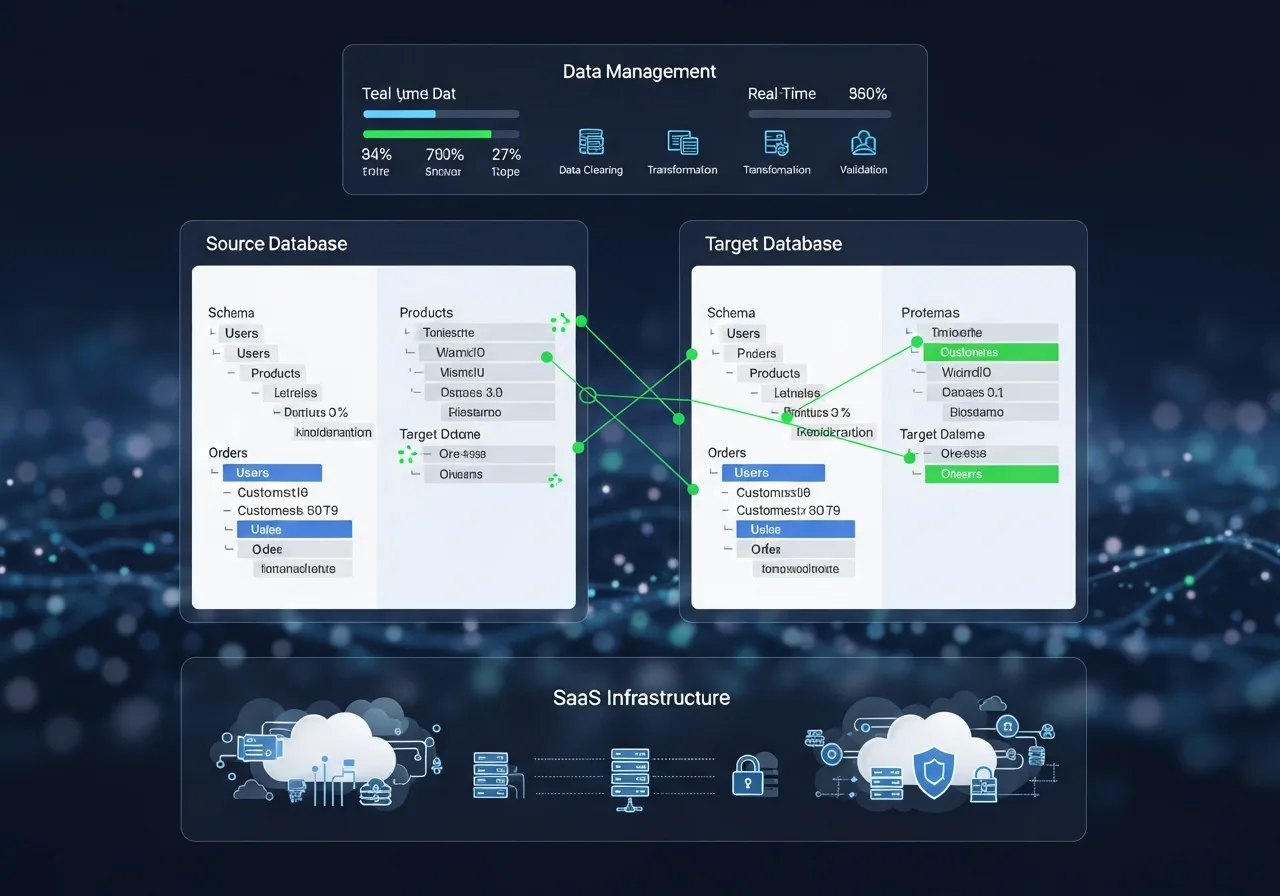
Task: Switch to the Source Database panel
Action: 276,243
